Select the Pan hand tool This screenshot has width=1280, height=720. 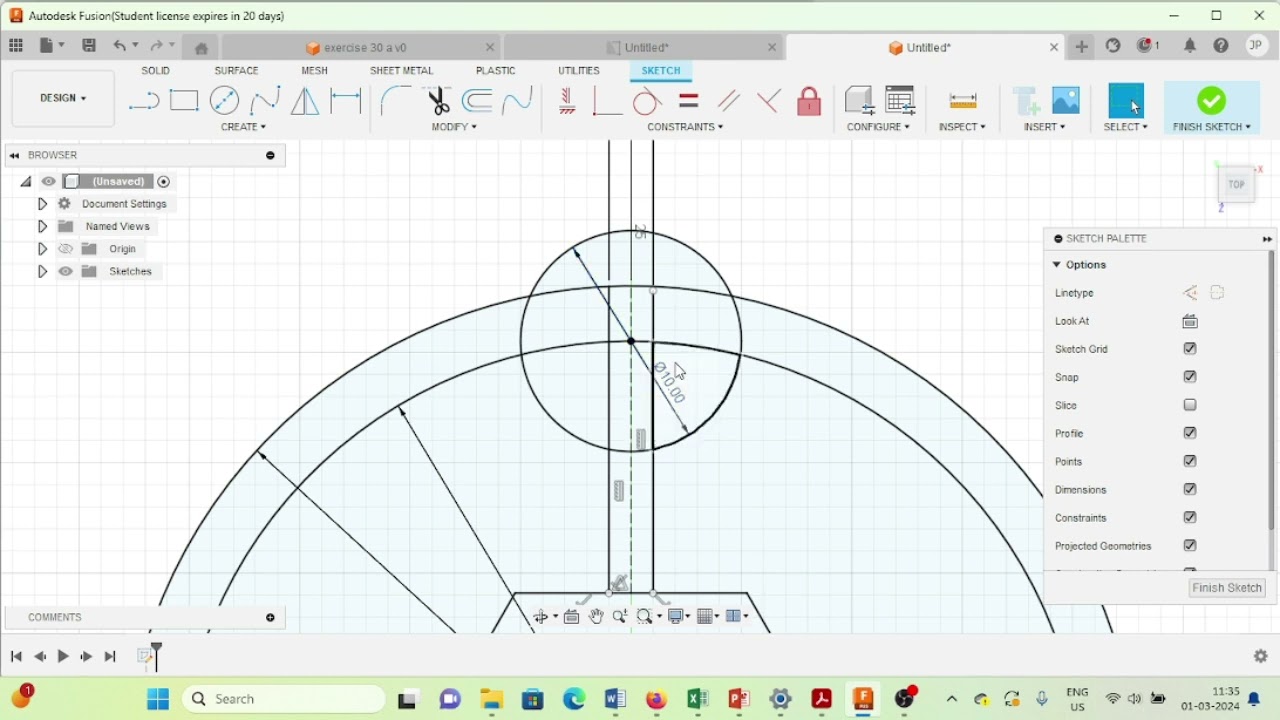point(596,617)
